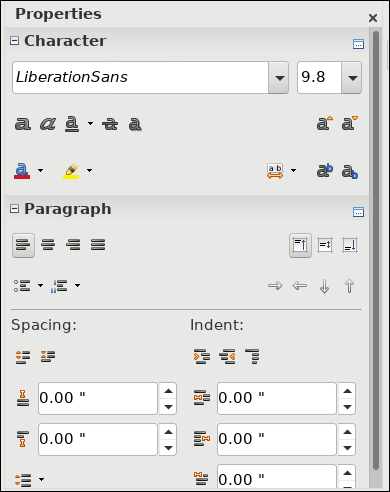390x492 pixels.
Task: Click first line indent field
Action: coord(277,477)
